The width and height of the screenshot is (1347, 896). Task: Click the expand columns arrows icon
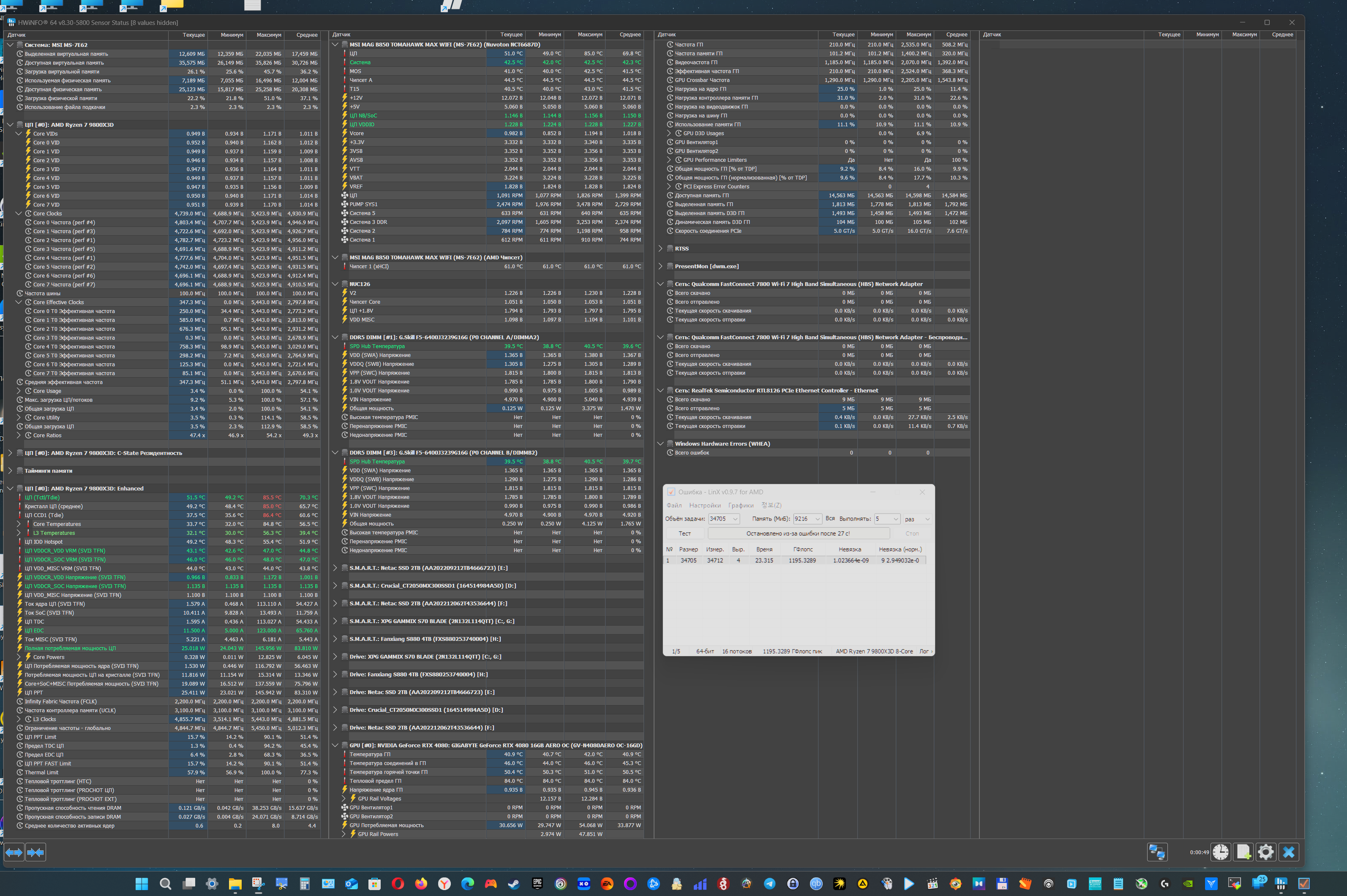pos(14,852)
